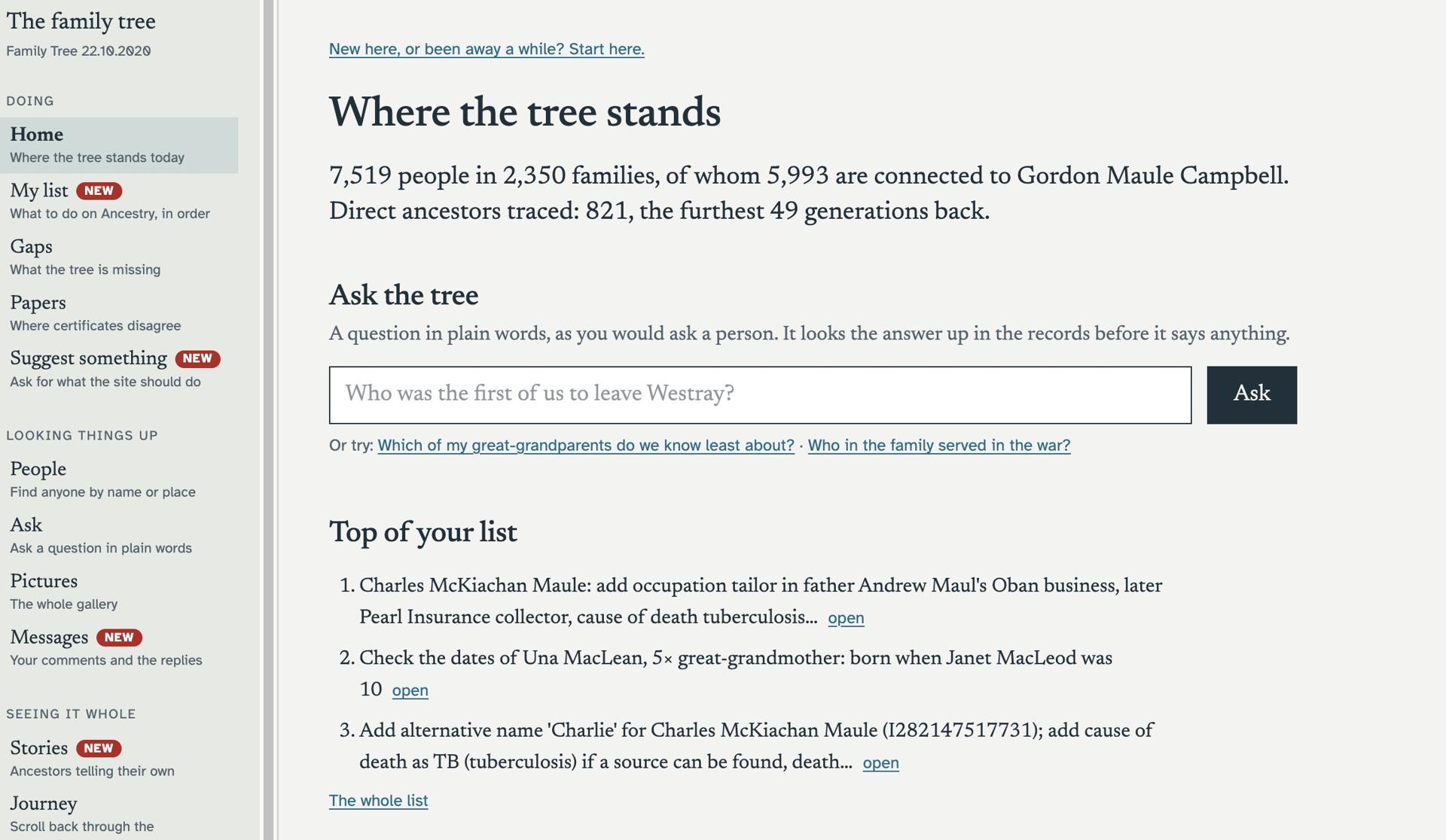Open the 'Charlie' alternative name item
1446x840 pixels.
coord(880,762)
